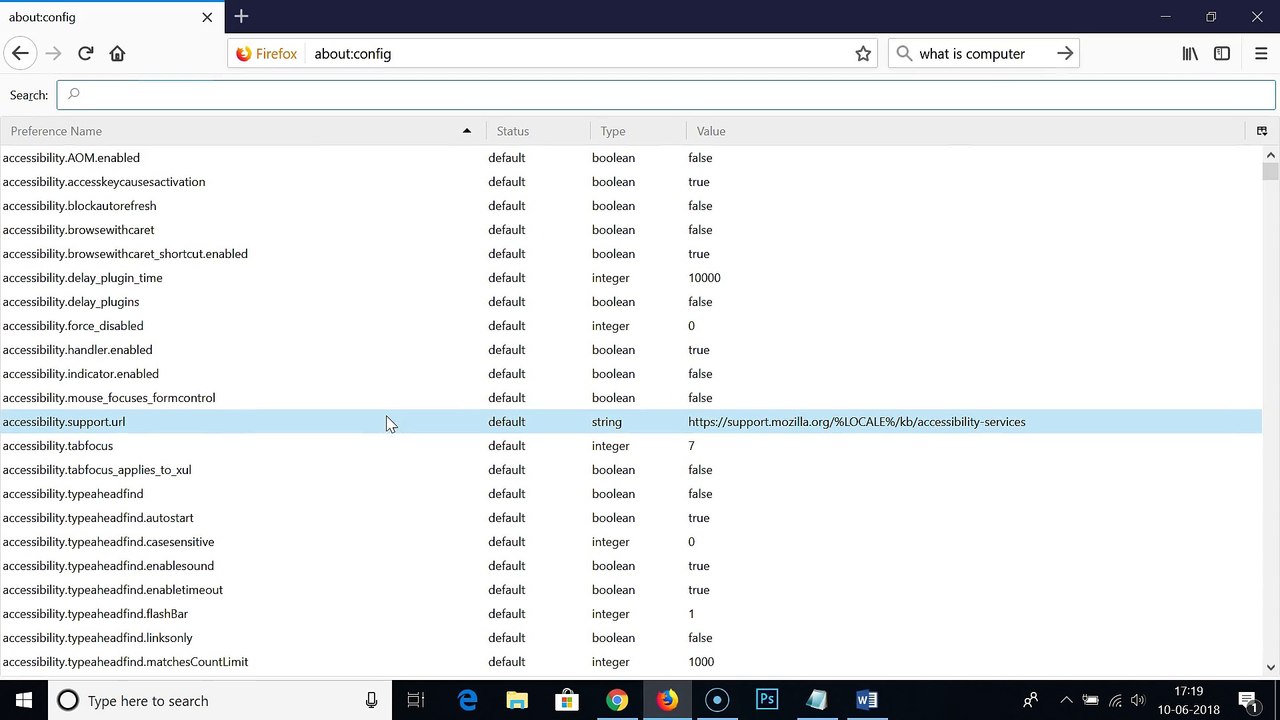This screenshot has height=720, width=1280.
Task: Select accessibility.typeaheadfind.casesensitive row
Action: click(631, 542)
